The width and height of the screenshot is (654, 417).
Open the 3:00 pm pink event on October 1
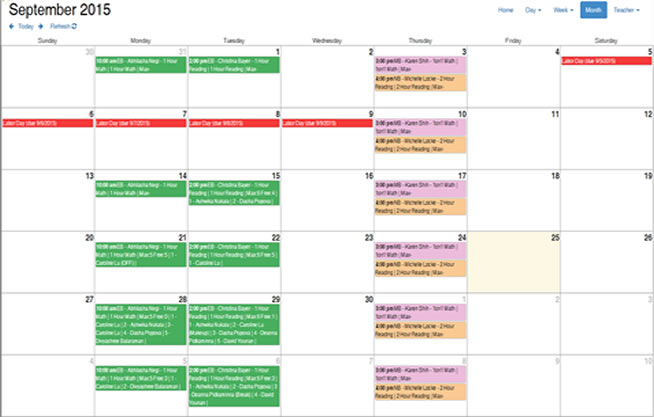click(420, 312)
